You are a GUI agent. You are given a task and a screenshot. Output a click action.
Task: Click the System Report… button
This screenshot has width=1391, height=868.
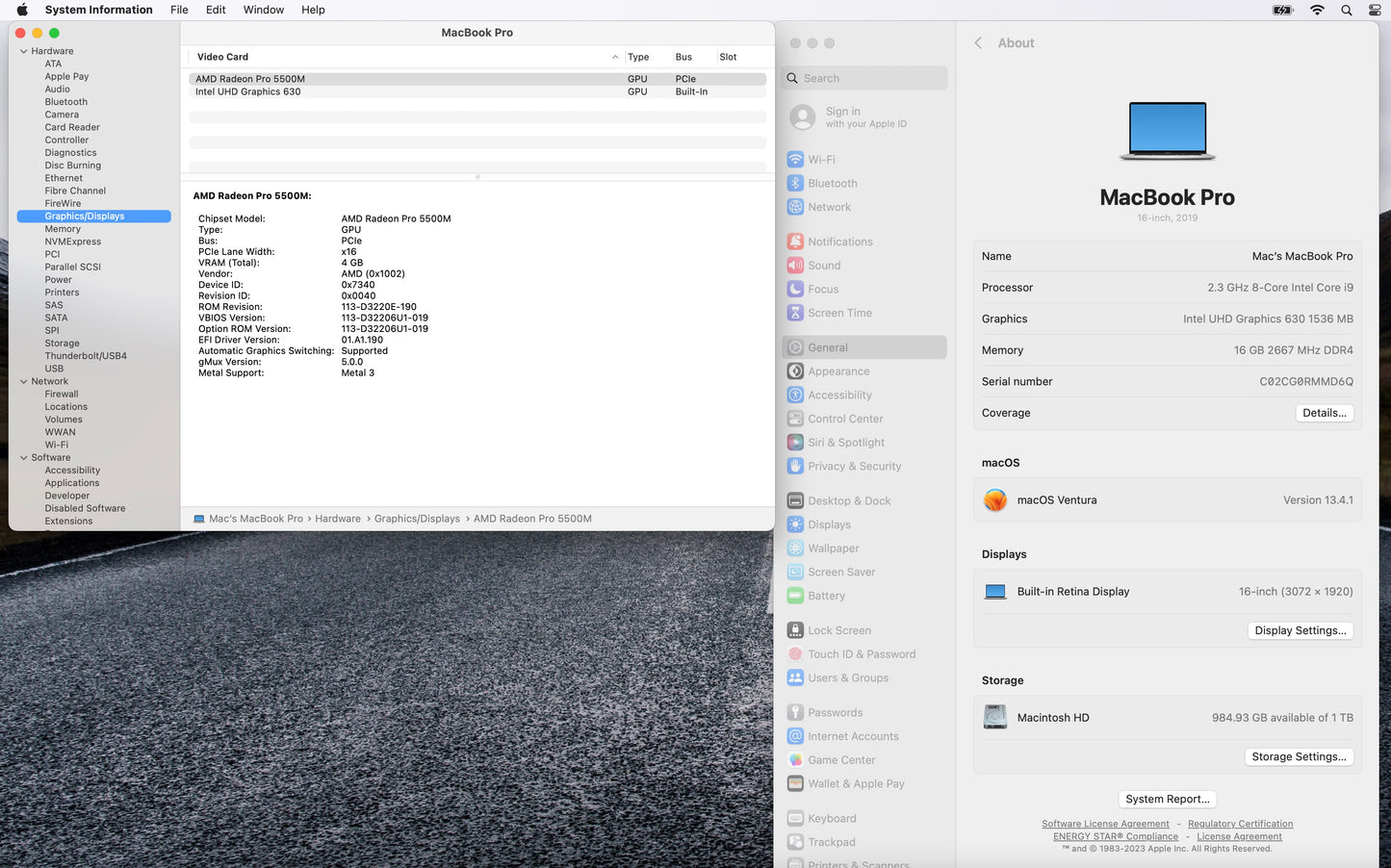click(x=1168, y=800)
